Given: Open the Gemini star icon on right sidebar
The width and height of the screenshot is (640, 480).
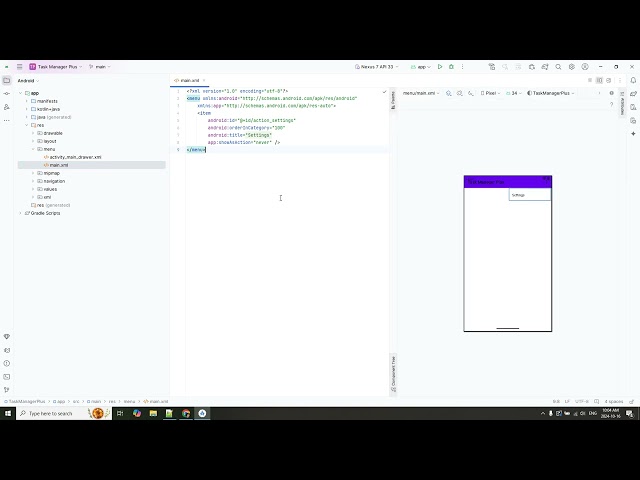Looking at the screenshot, I should (x=633, y=133).
